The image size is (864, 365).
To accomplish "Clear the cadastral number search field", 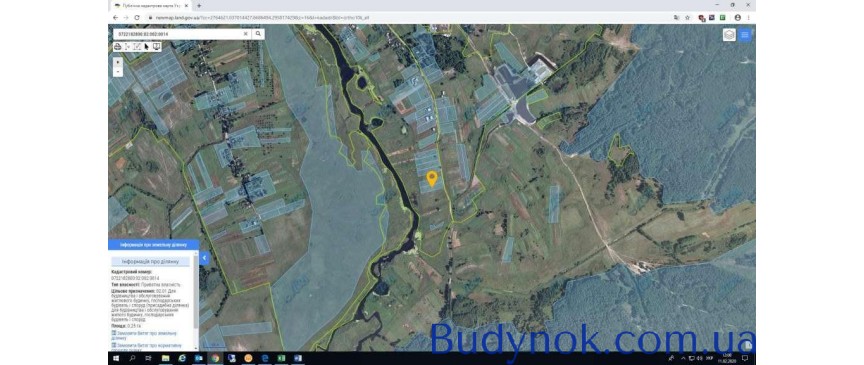I will [246, 34].
